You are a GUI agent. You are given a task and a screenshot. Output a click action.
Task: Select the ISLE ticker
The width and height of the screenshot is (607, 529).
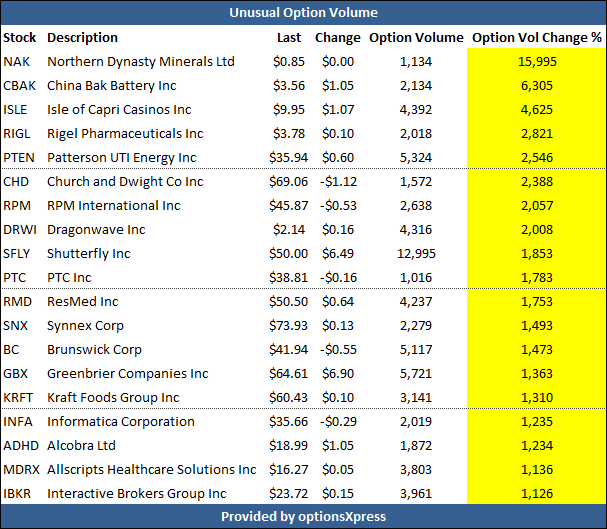(15, 110)
